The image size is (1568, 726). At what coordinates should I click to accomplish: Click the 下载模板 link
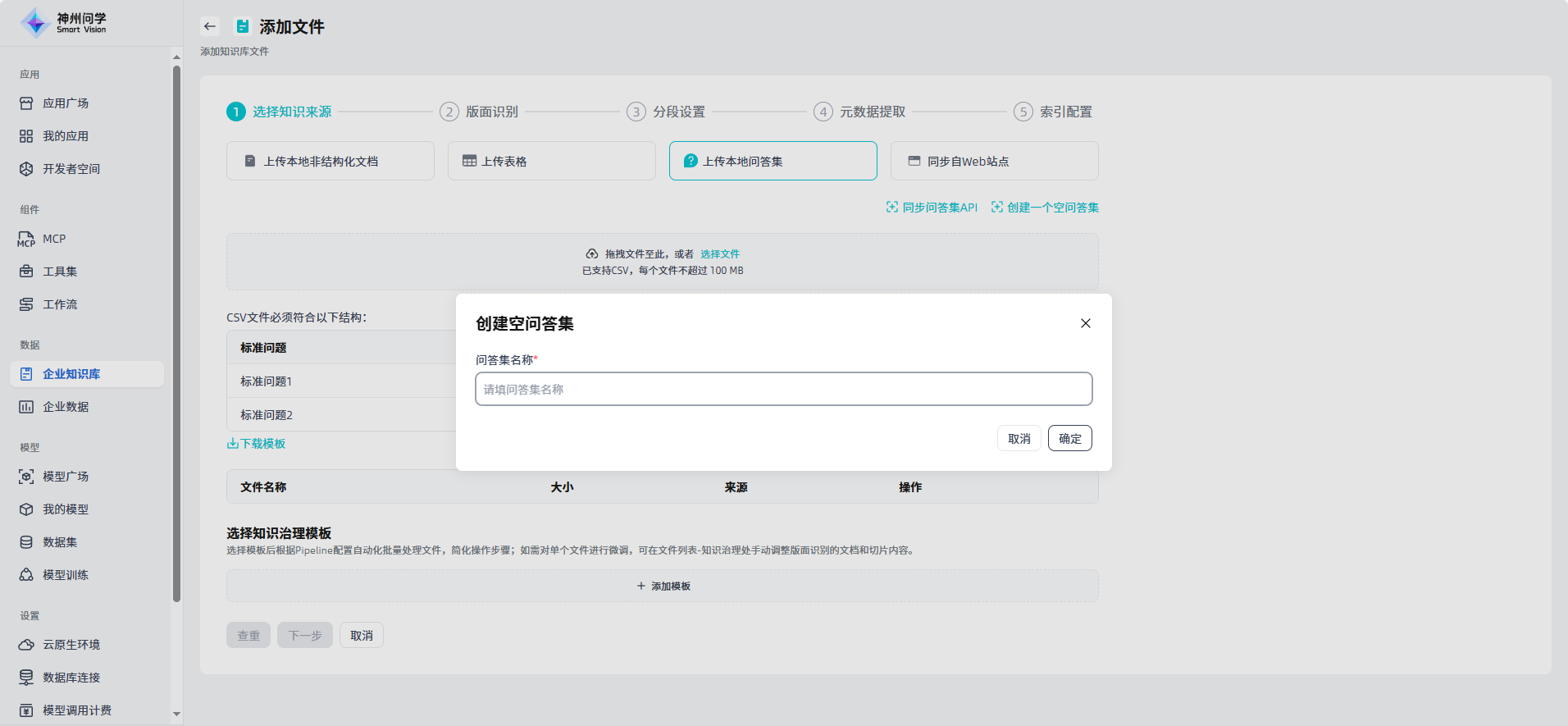coord(257,444)
